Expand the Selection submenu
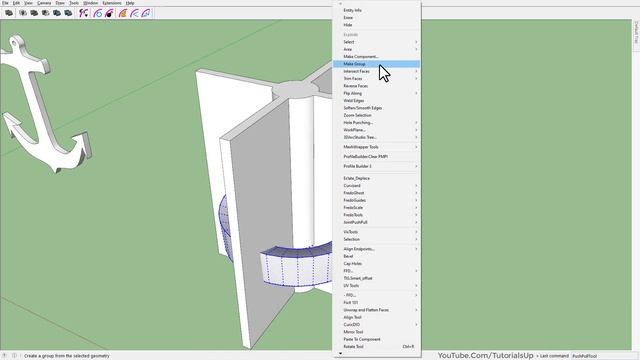 [376, 240]
